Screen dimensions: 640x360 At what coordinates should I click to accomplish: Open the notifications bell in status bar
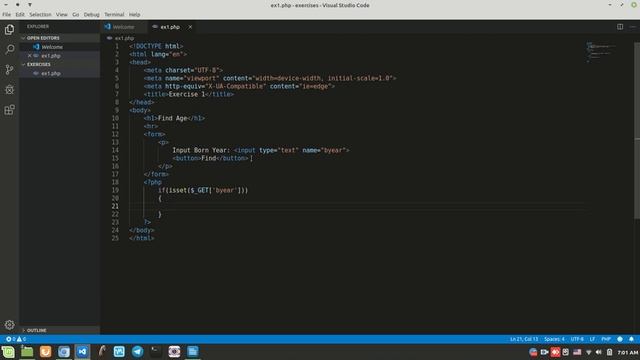click(631, 339)
